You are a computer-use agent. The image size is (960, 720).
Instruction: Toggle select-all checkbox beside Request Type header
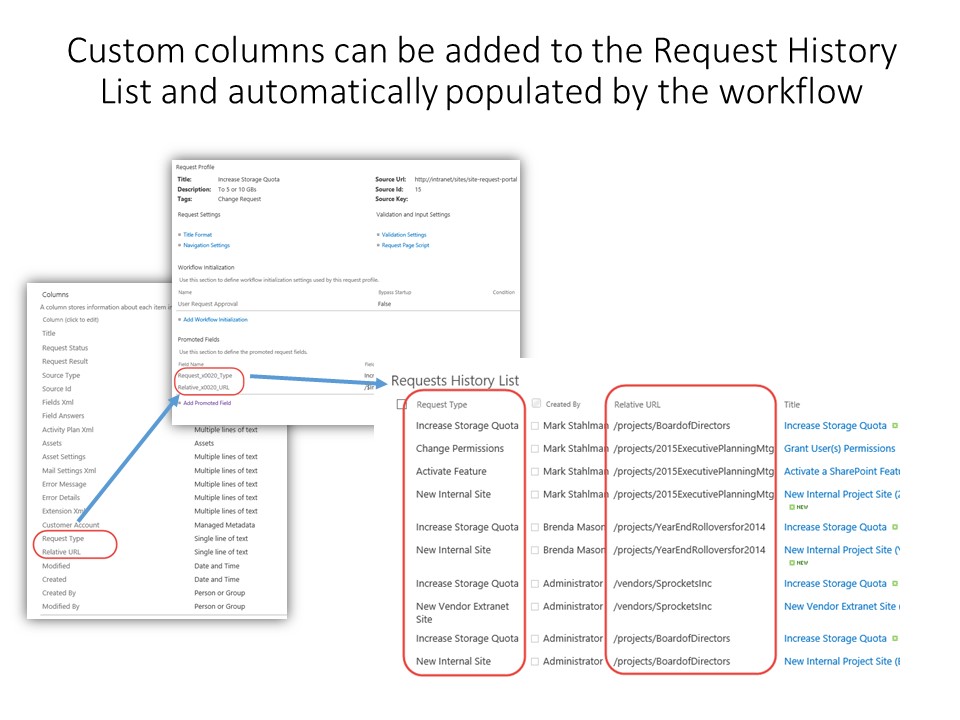[x=402, y=405]
